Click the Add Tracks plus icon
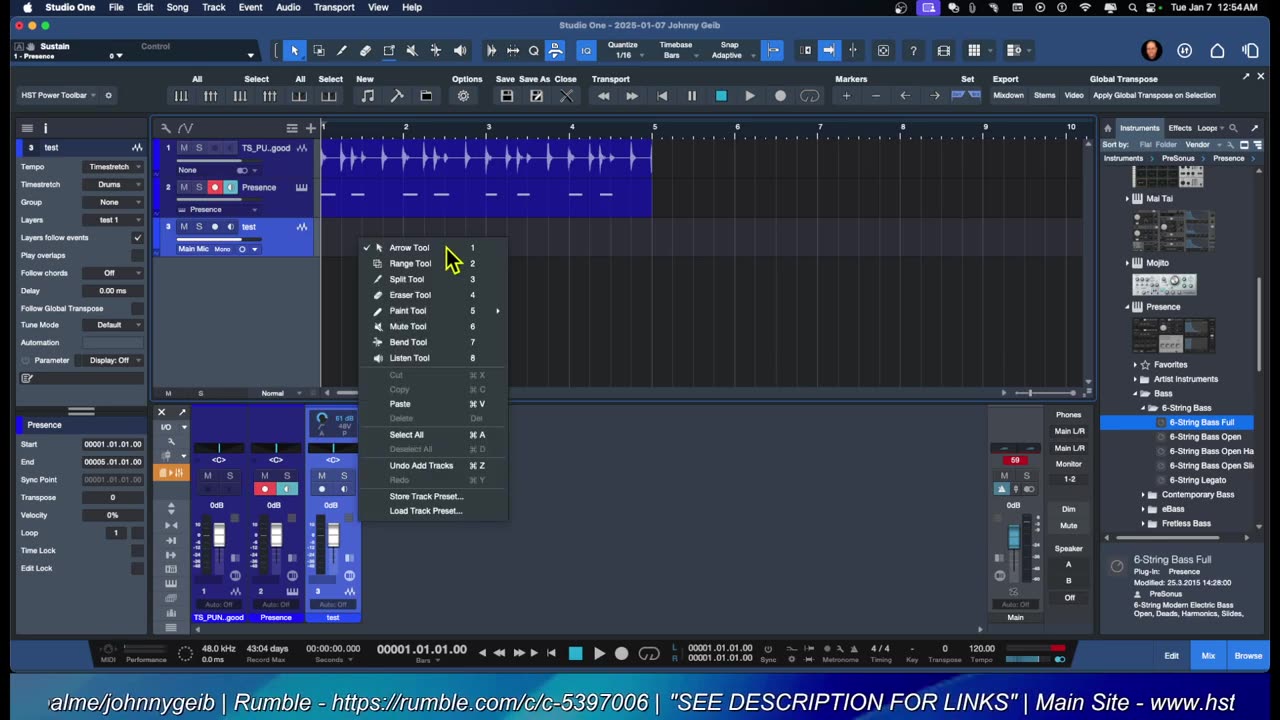Viewport: 1280px width, 720px height. [310, 128]
